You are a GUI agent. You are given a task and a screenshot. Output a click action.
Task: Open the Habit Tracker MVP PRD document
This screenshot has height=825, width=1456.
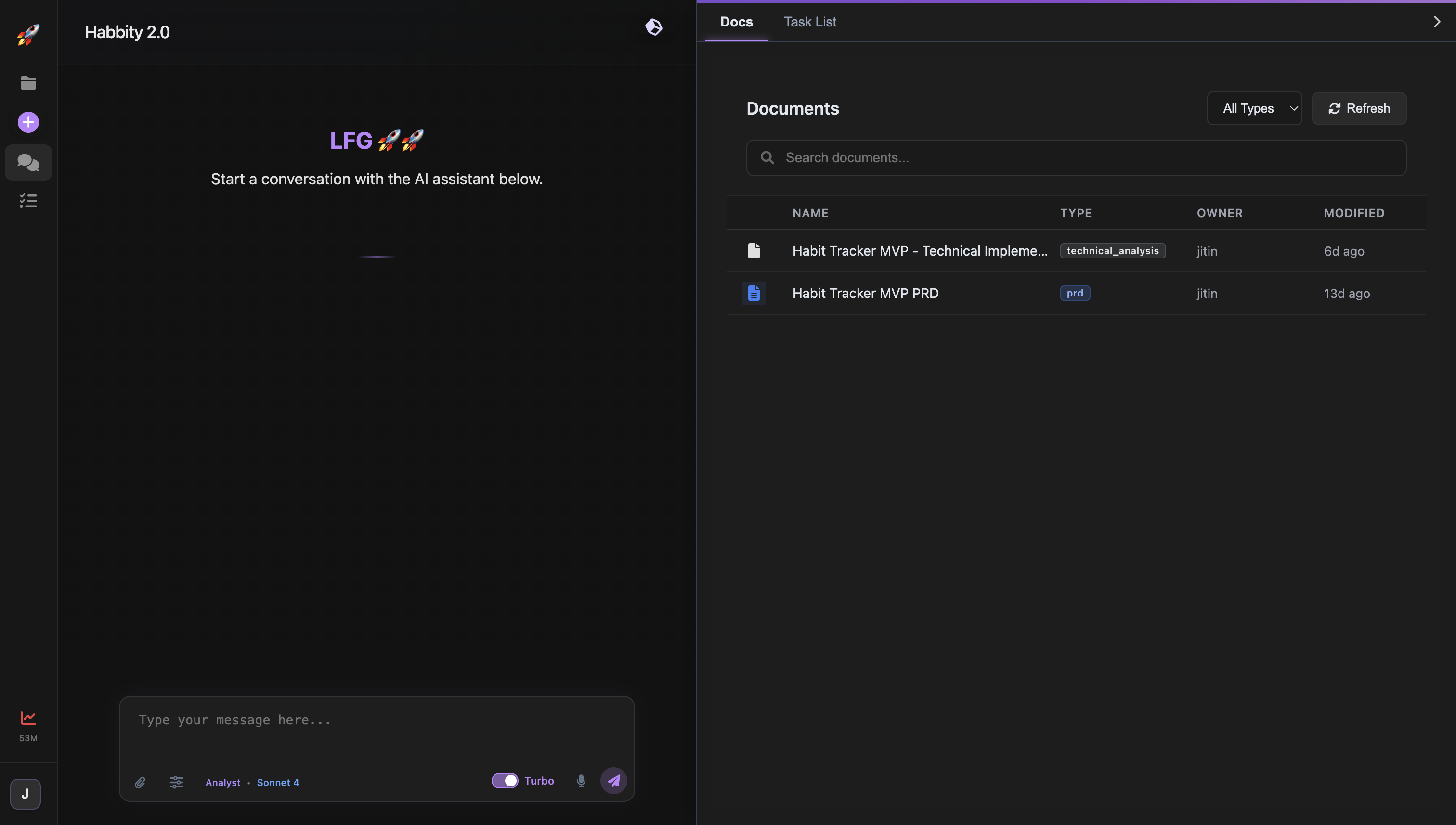(865, 293)
